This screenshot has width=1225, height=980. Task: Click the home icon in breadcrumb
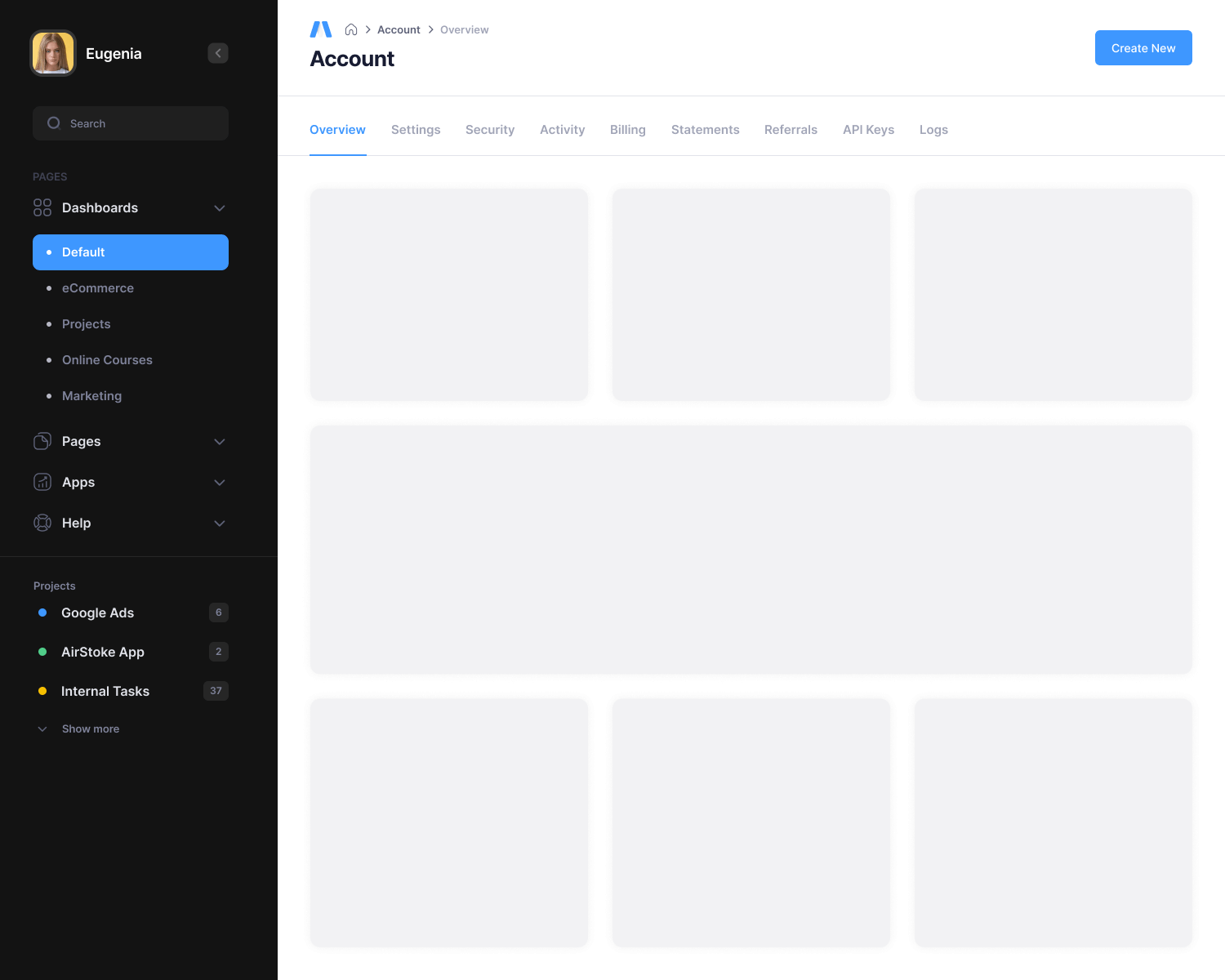click(351, 29)
